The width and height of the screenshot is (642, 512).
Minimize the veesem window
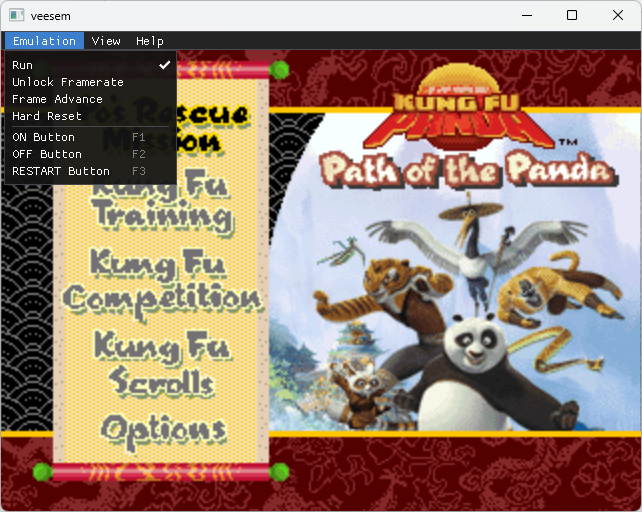pyautogui.click(x=527, y=16)
